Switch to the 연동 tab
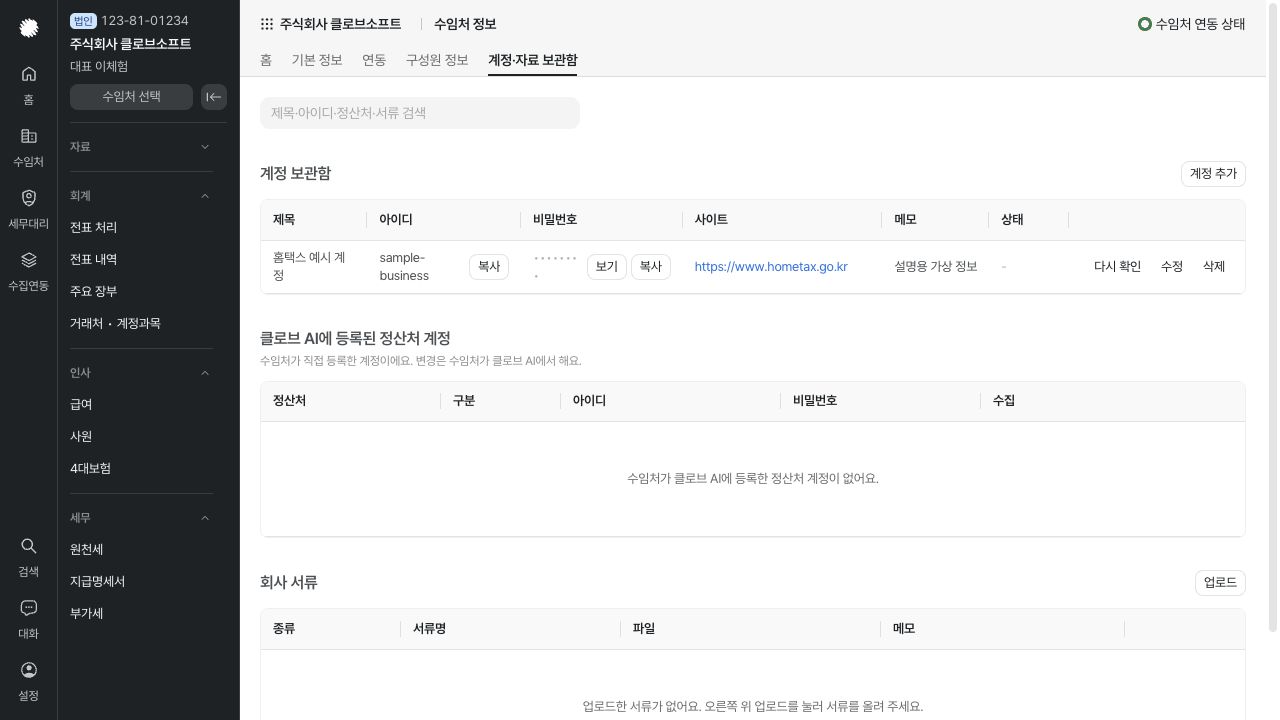Screen dimensions: 1280x720 point(374,60)
